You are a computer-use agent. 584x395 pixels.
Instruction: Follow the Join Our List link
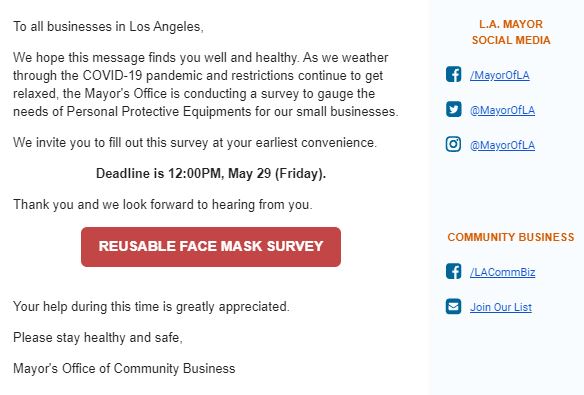point(501,307)
